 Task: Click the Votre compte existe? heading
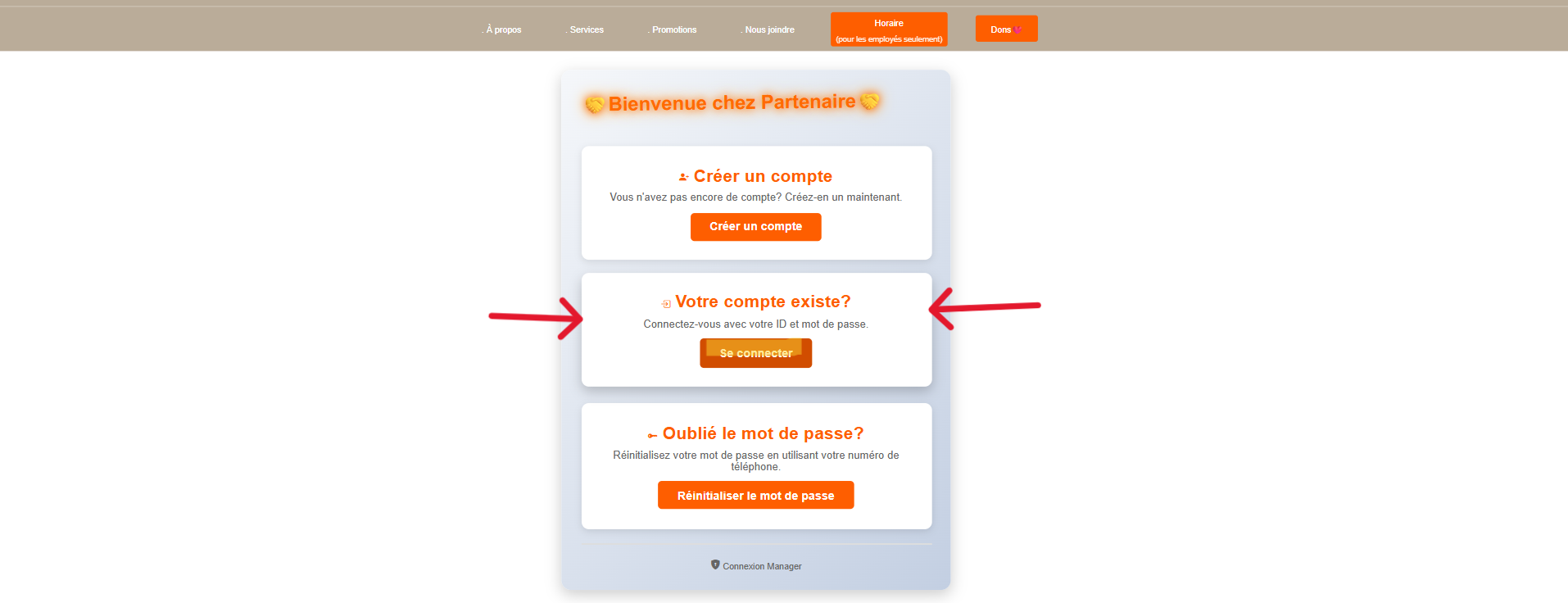tap(763, 302)
